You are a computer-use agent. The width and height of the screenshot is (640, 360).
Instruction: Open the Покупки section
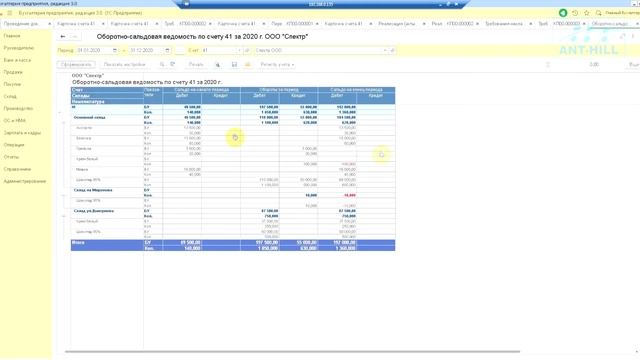(12, 84)
